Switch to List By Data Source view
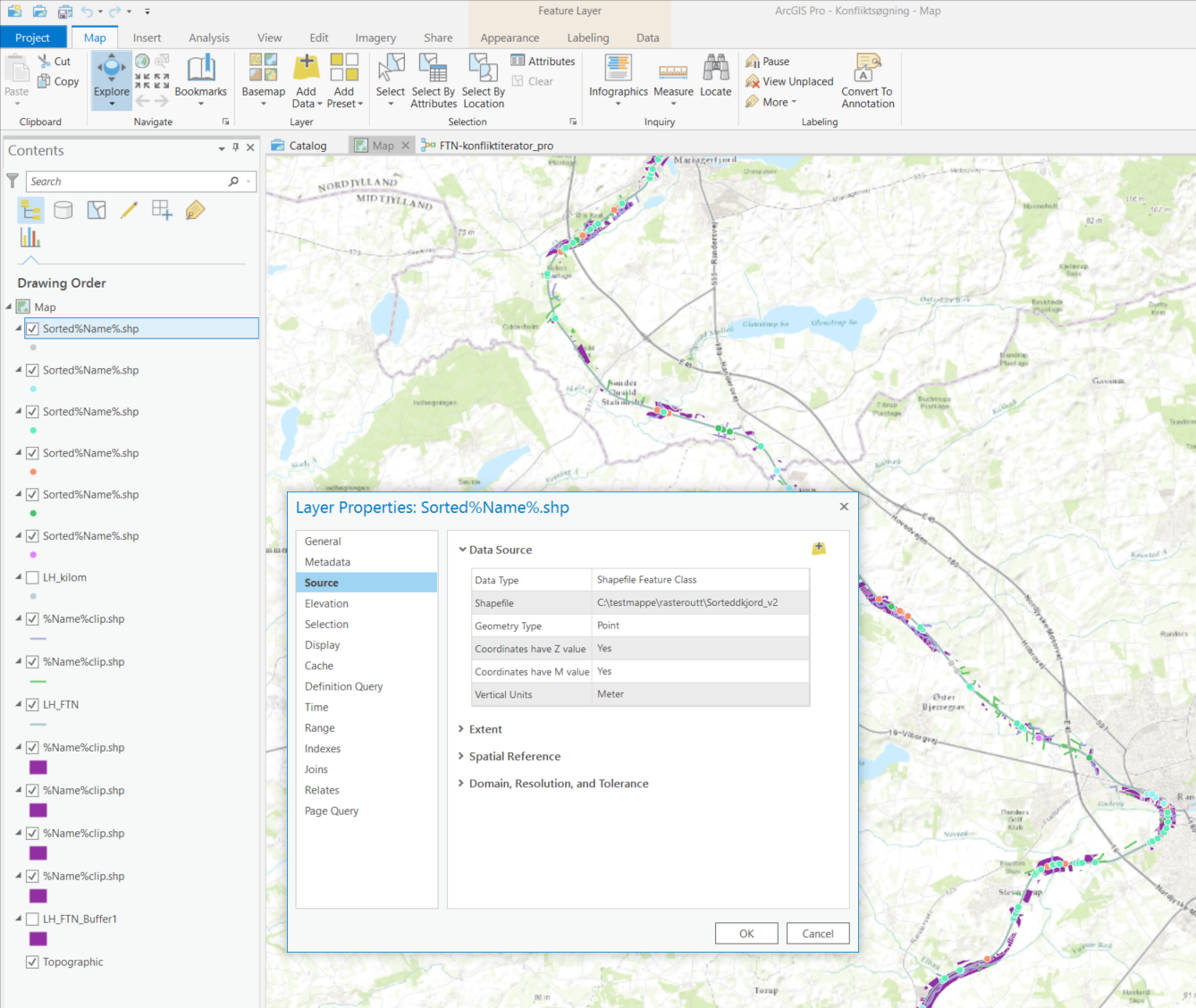1196x1008 pixels. tap(63, 210)
